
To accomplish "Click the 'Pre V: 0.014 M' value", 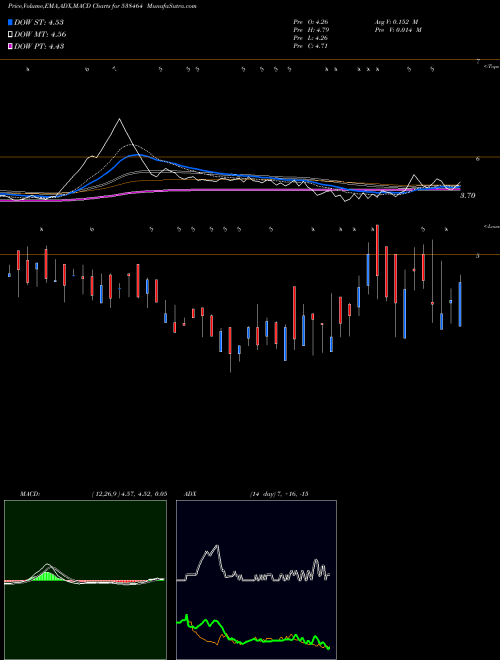I will click(397, 30).
